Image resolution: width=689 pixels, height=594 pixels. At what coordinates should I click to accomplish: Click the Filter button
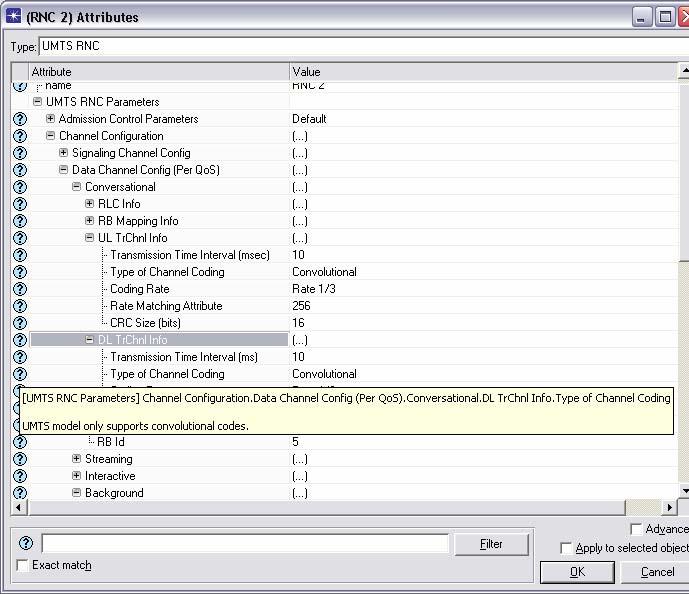pyautogui.click(x=491, y=544)
